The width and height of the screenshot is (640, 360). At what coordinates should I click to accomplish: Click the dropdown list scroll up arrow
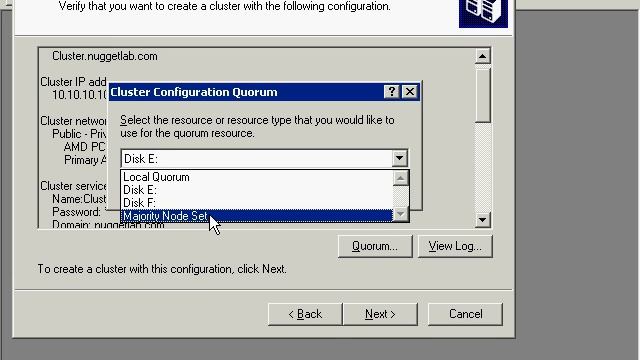[400, 178]
